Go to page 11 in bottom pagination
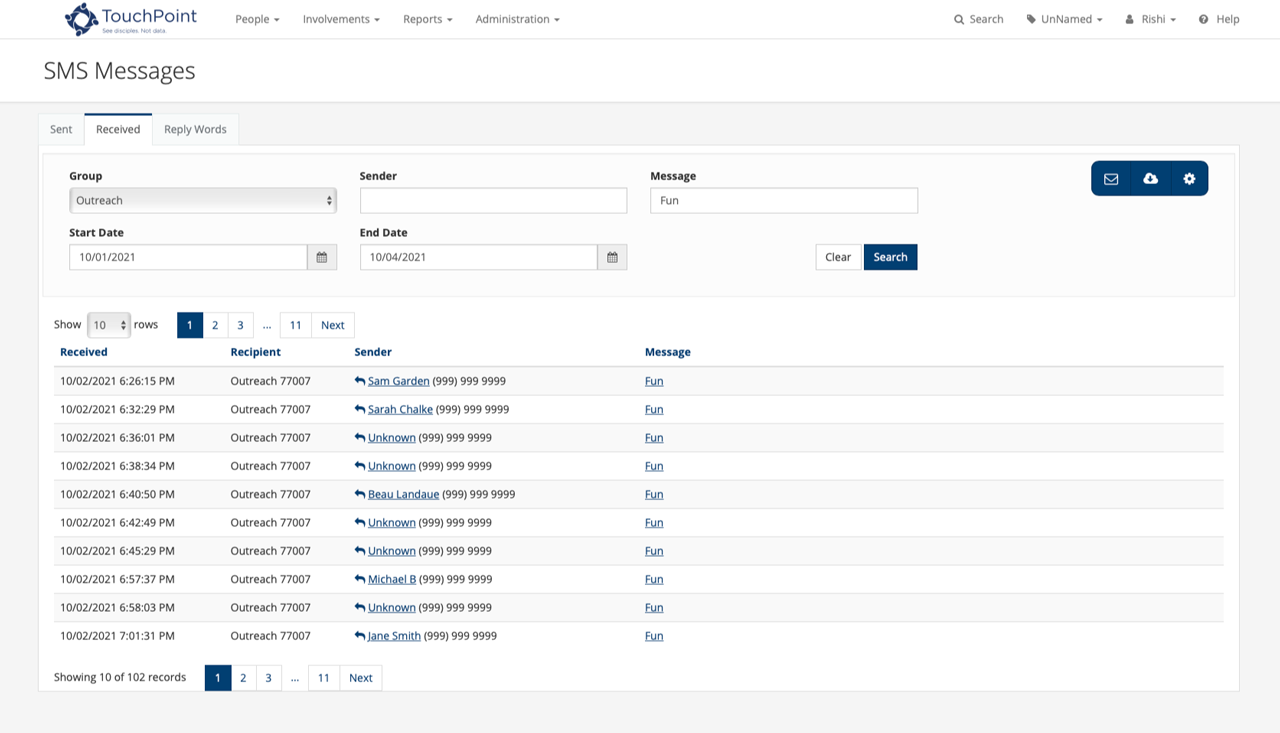 point(324,678)
